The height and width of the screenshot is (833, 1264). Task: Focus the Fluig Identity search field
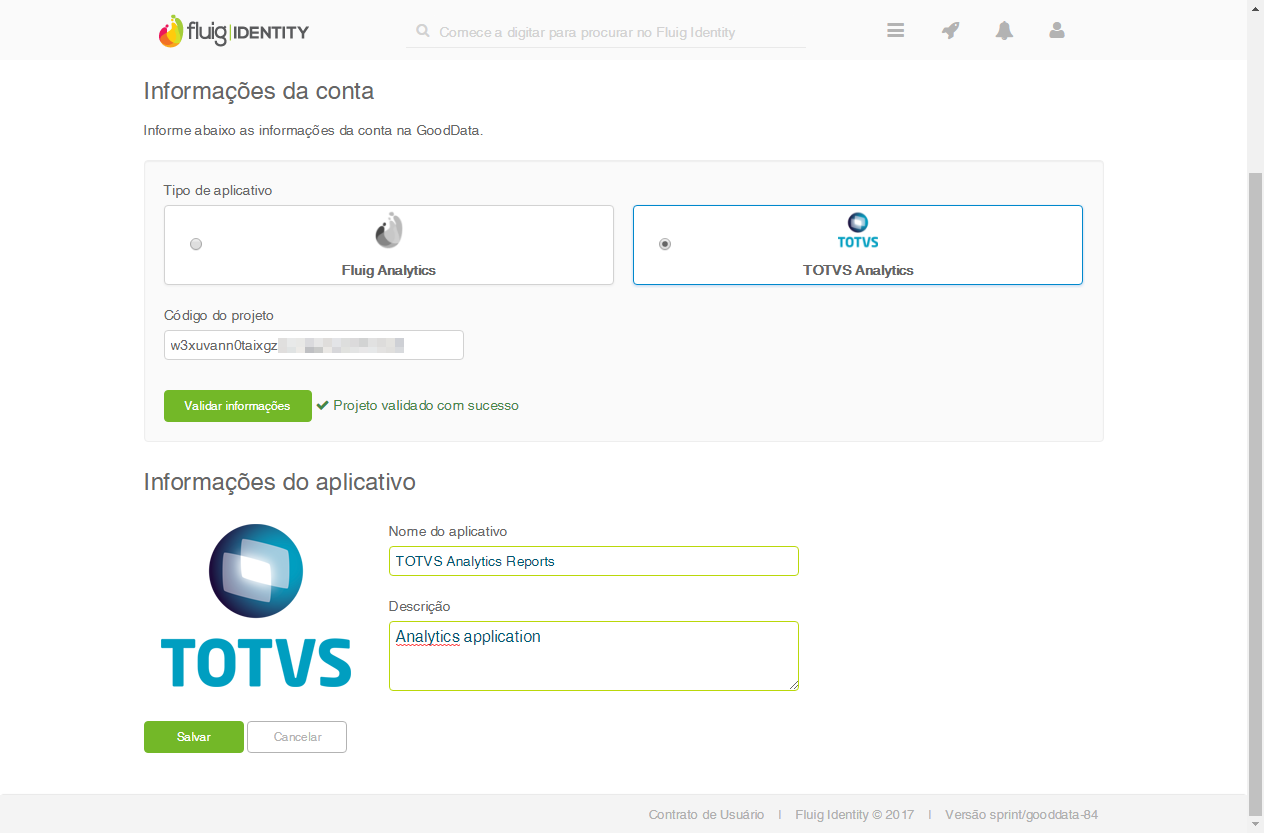point(606,32)
